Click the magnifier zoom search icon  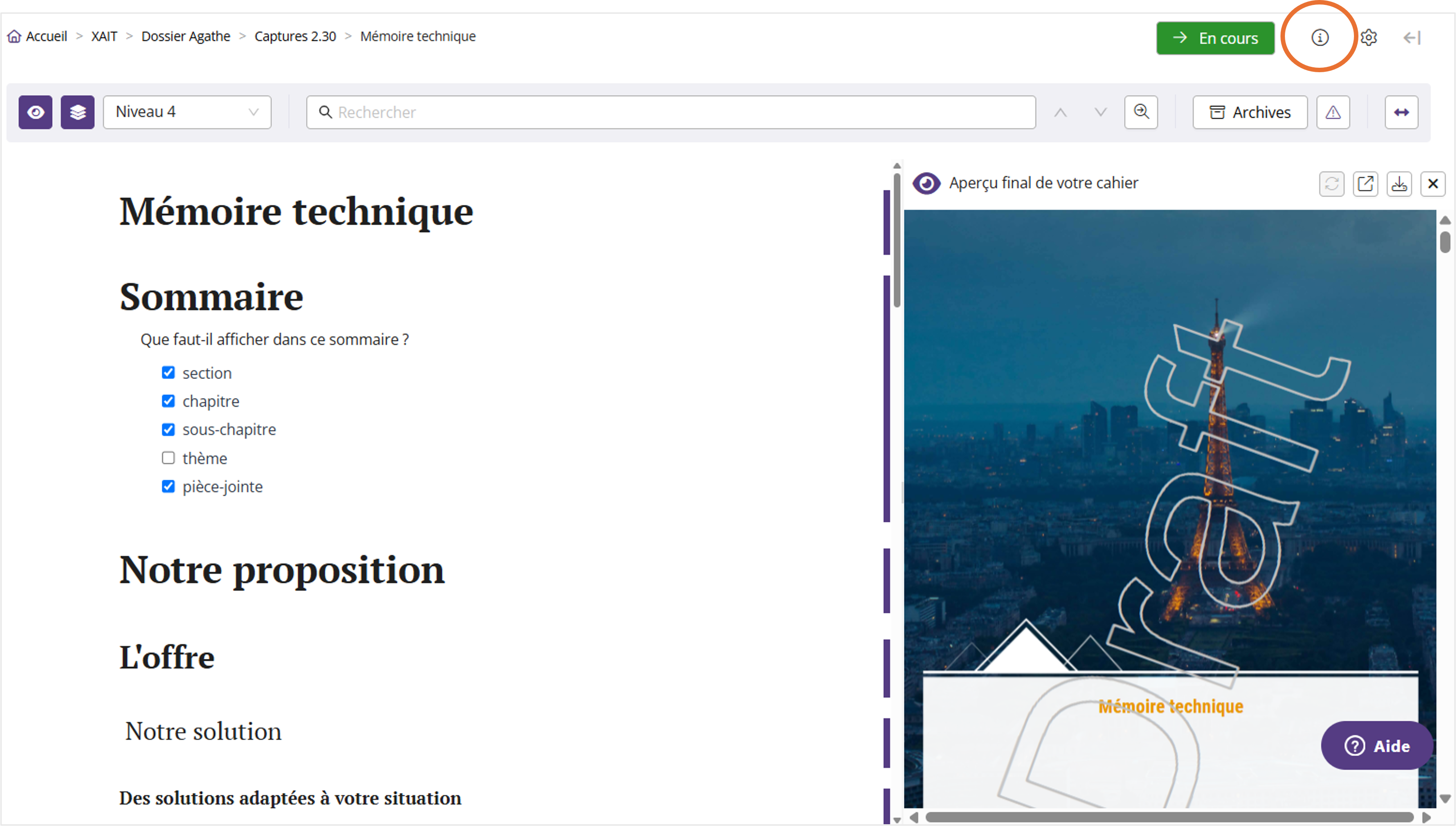click(1141, 112)
